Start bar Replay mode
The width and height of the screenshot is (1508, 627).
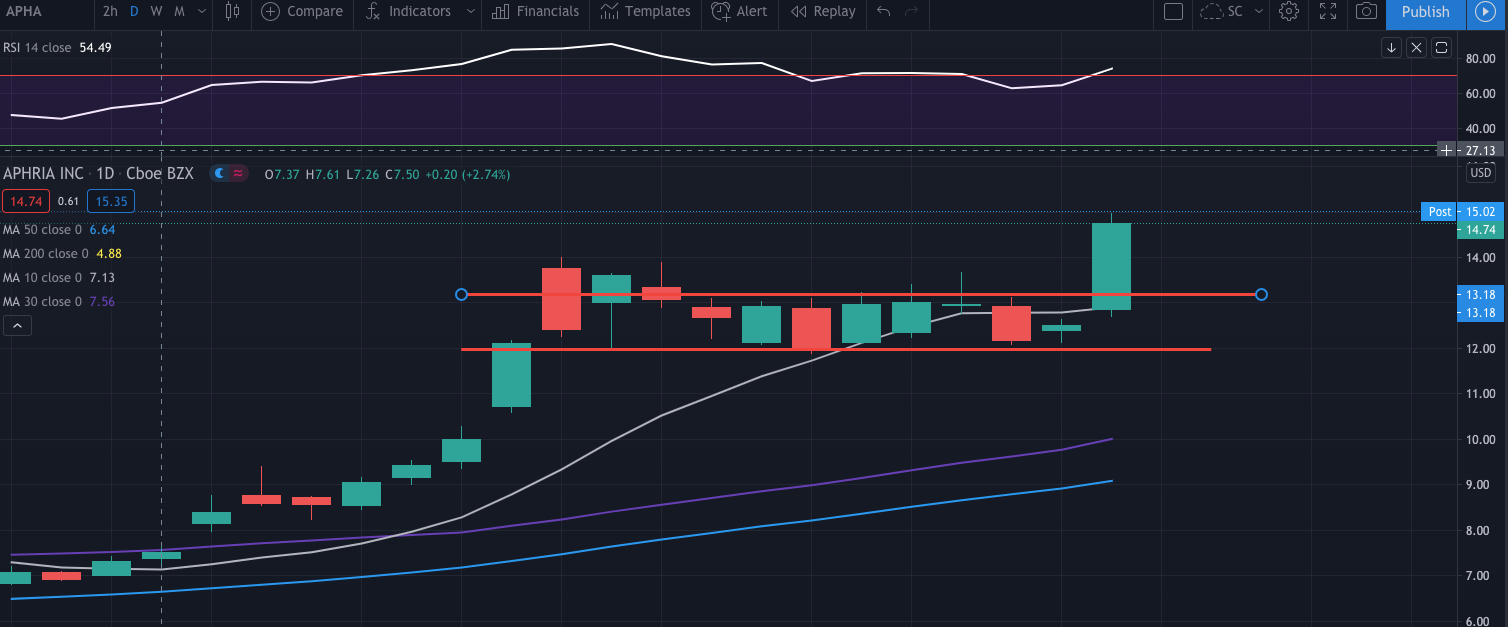click(x=798, y=12)
